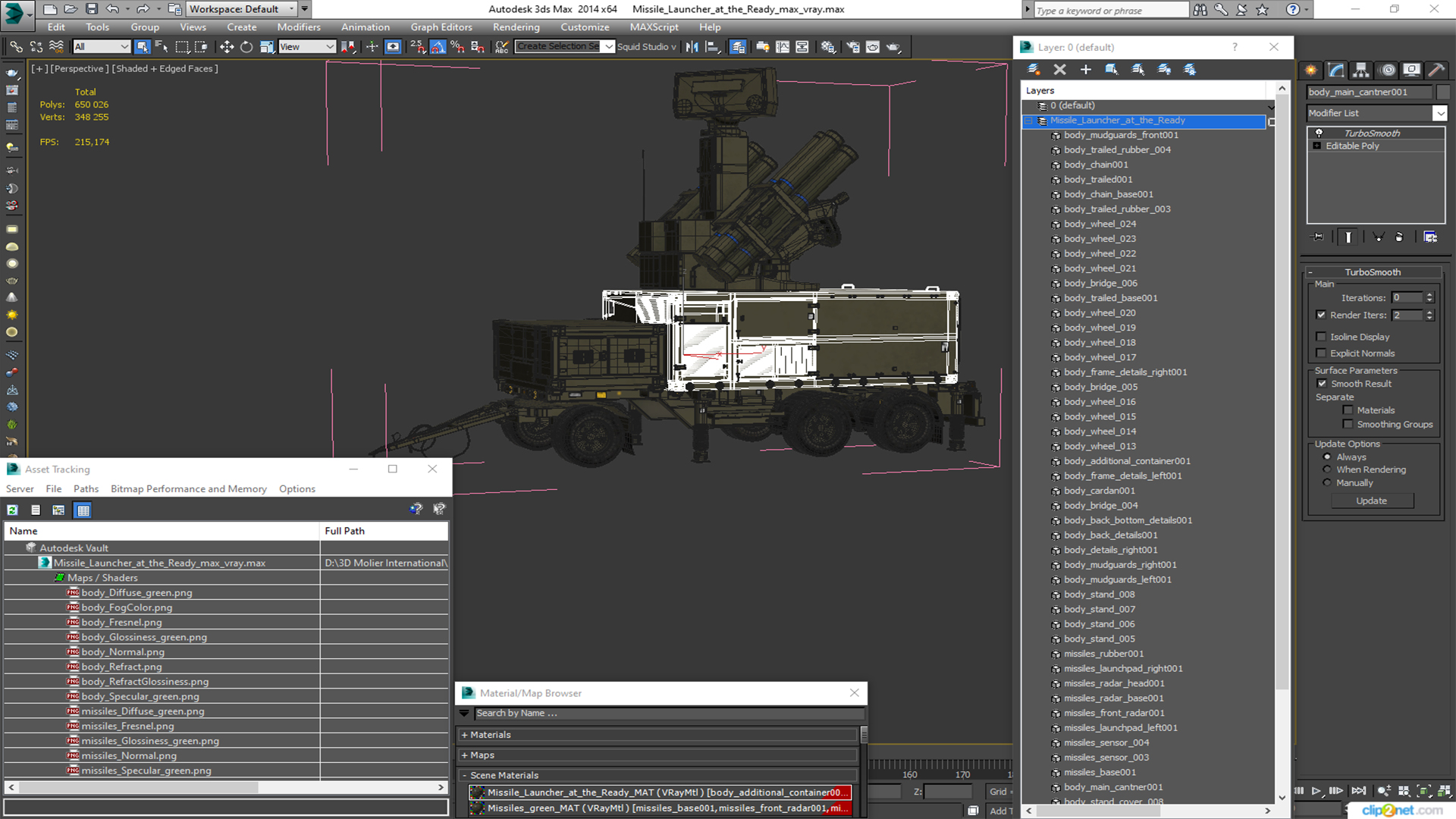Add selected objects to layer plus icon

(1085, 69)
